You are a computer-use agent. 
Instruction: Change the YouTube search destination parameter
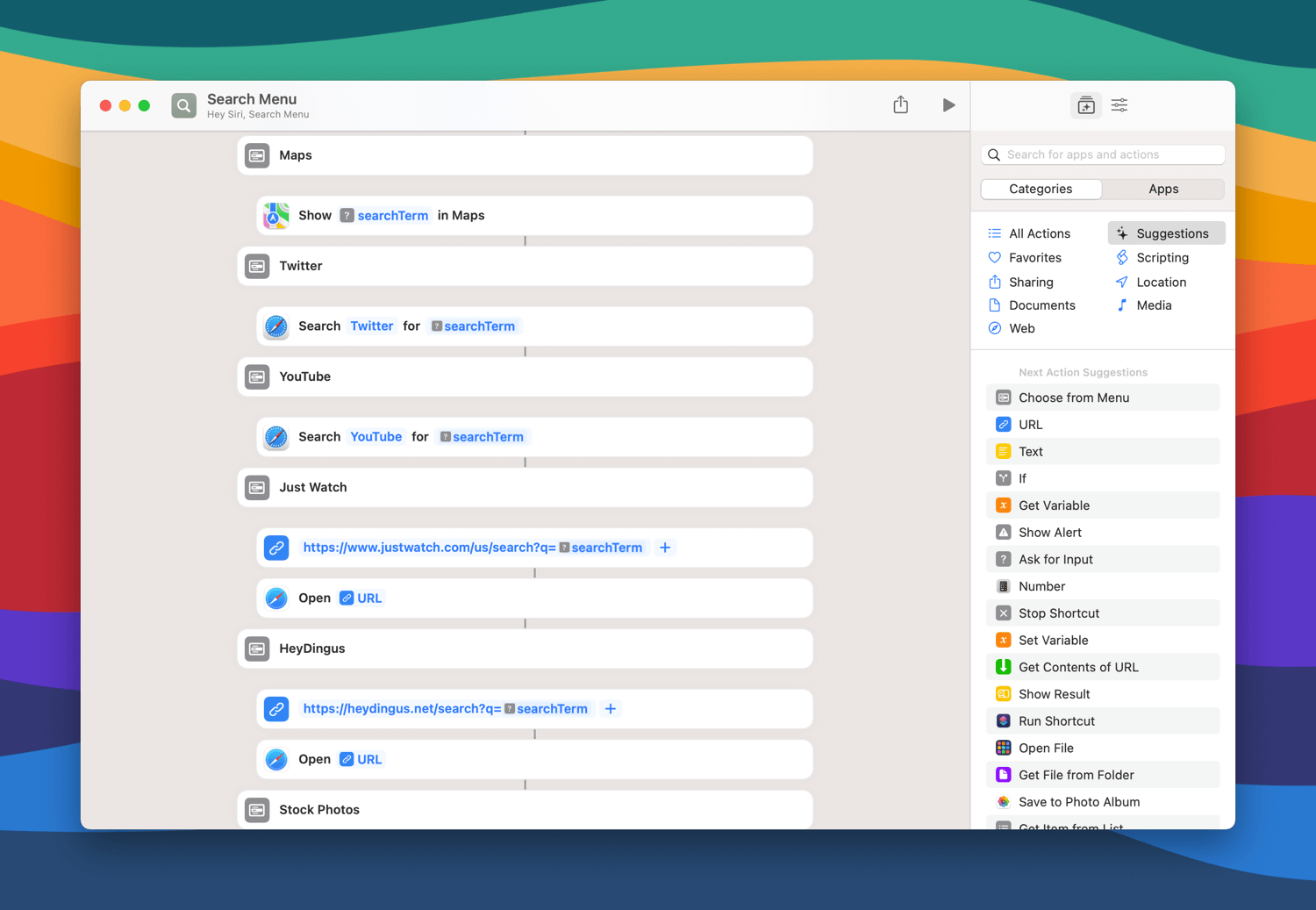[375, 437]
